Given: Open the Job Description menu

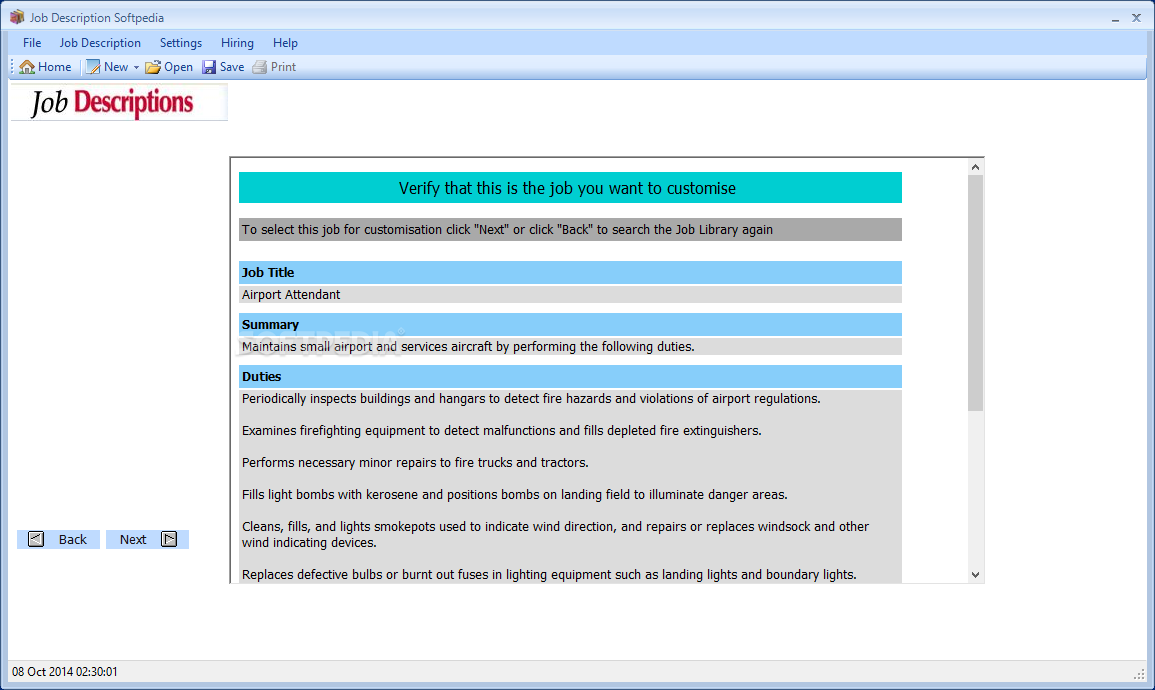Looking at the screenshot, I should 100,43.
